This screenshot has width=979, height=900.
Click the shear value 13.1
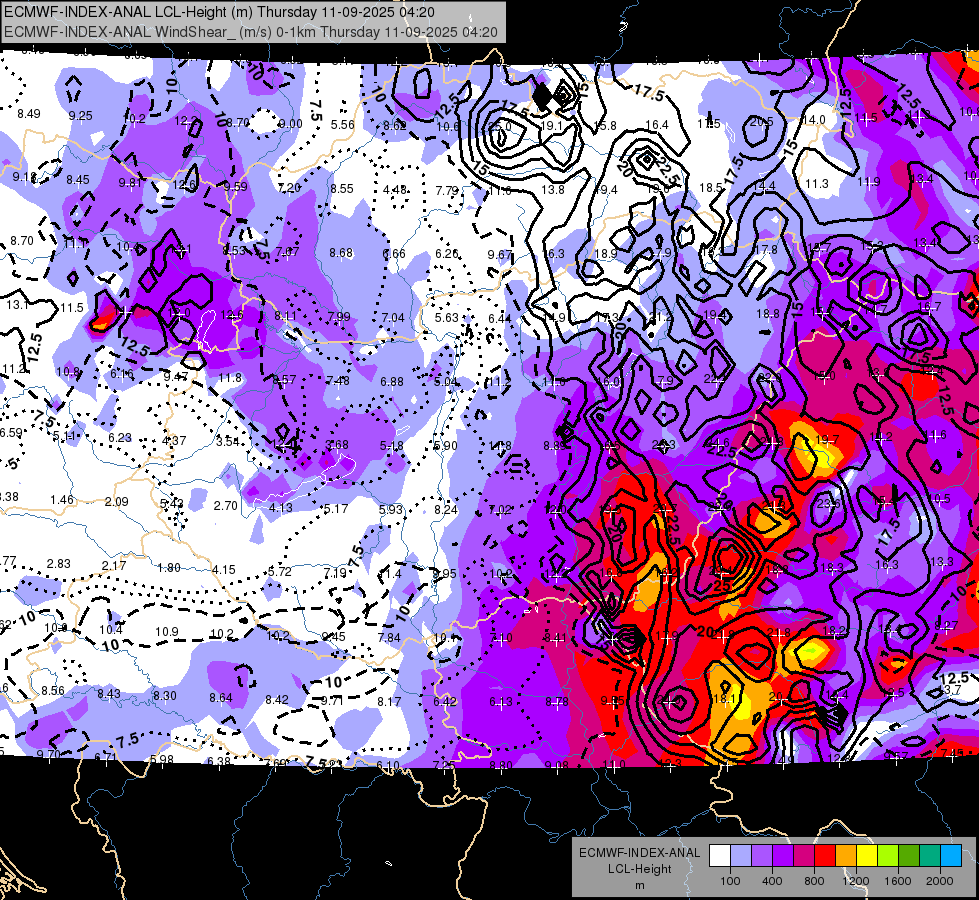coord(17,305)
